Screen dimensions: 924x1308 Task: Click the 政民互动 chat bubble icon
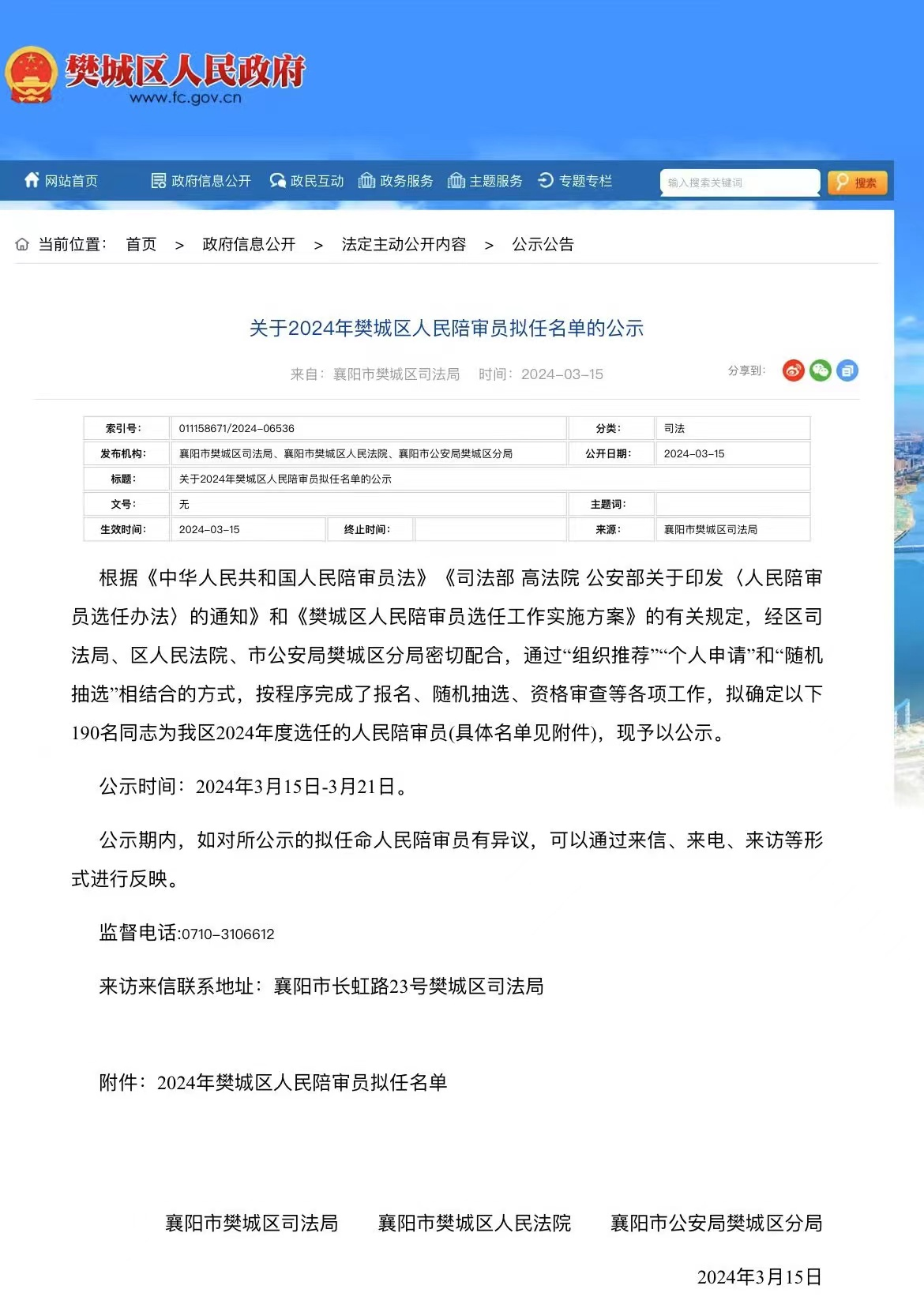[277, 181]
